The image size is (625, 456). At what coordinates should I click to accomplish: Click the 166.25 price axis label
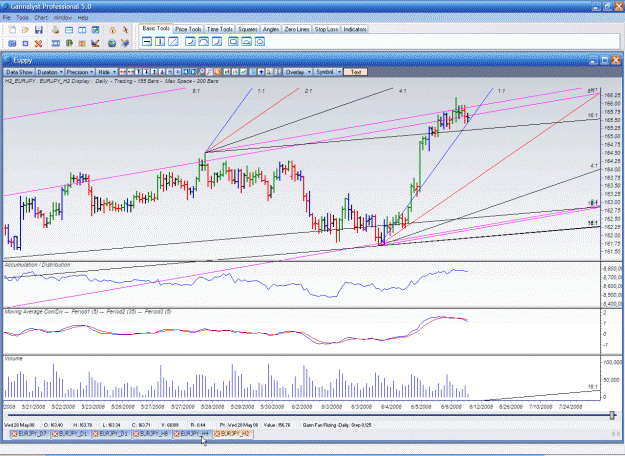point(611,95)
